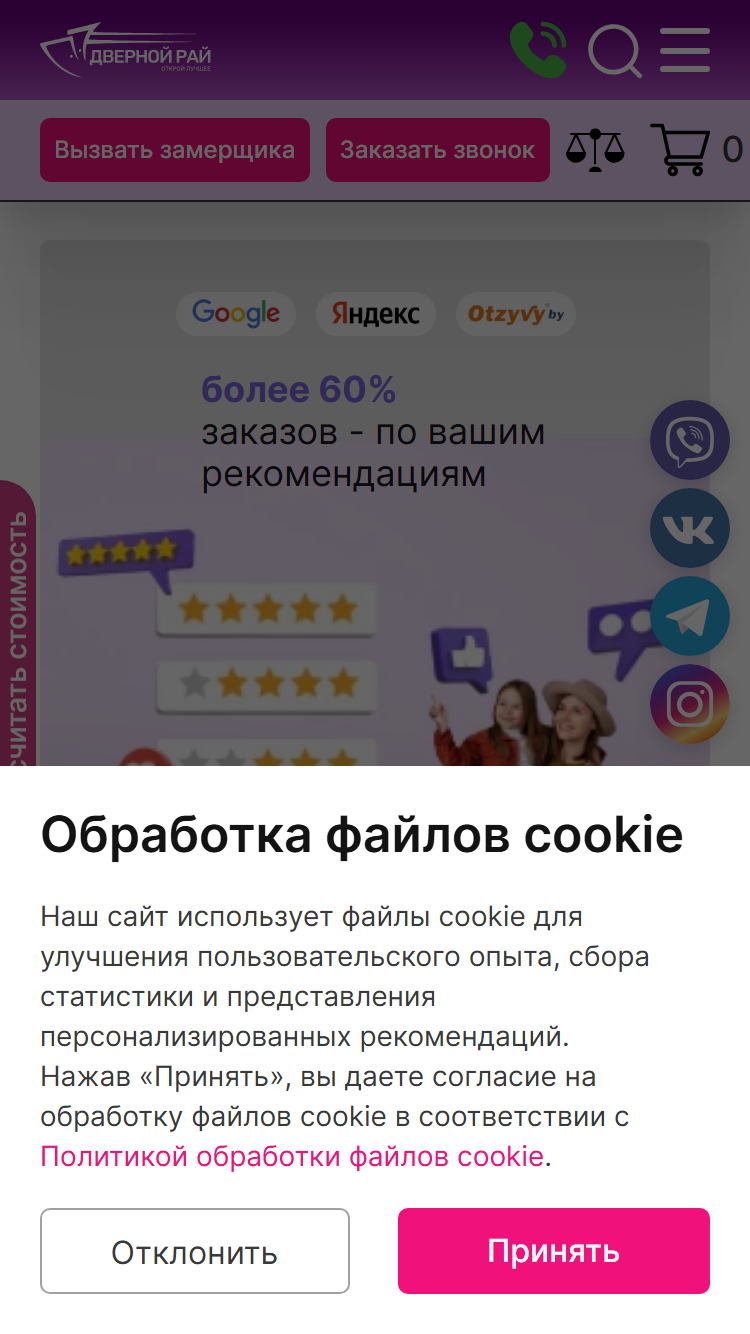Click Вызвать замерщика button
The height and width of the screenshot is (1334, 750).
point(175,150)
